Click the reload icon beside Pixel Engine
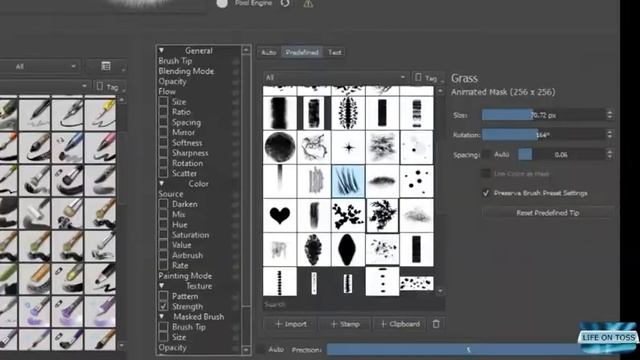 (285, 3)
